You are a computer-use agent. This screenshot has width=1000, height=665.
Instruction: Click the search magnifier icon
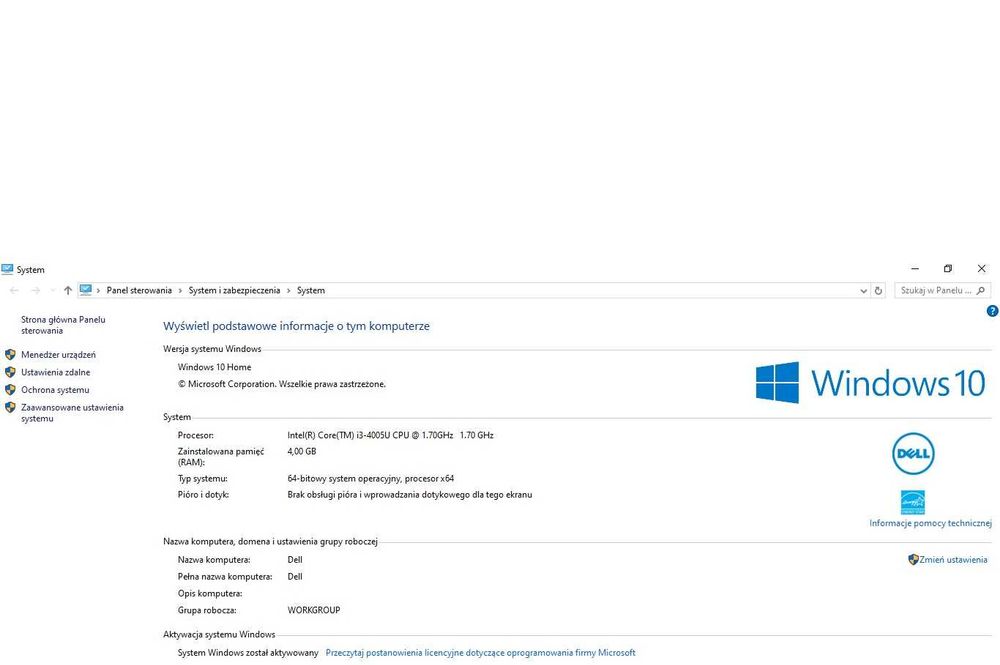click(981, 291)
